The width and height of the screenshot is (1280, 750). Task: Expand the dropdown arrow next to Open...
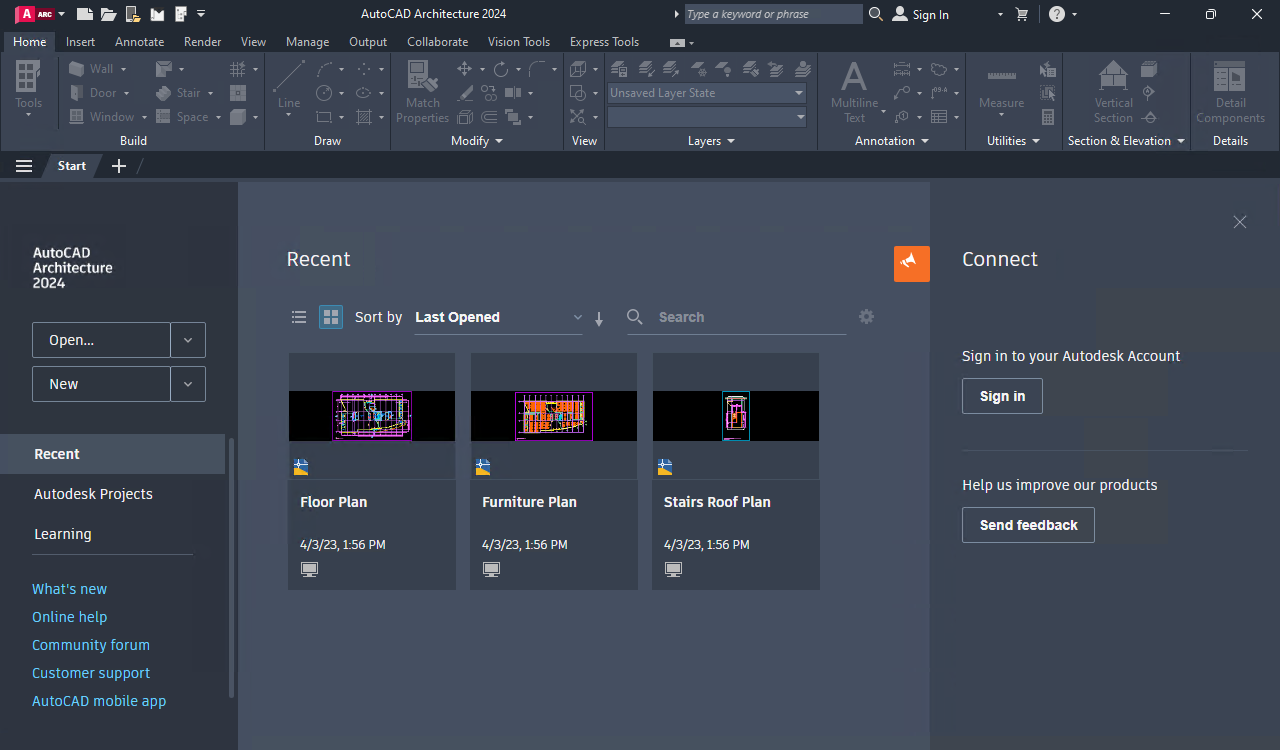(188, 340)
